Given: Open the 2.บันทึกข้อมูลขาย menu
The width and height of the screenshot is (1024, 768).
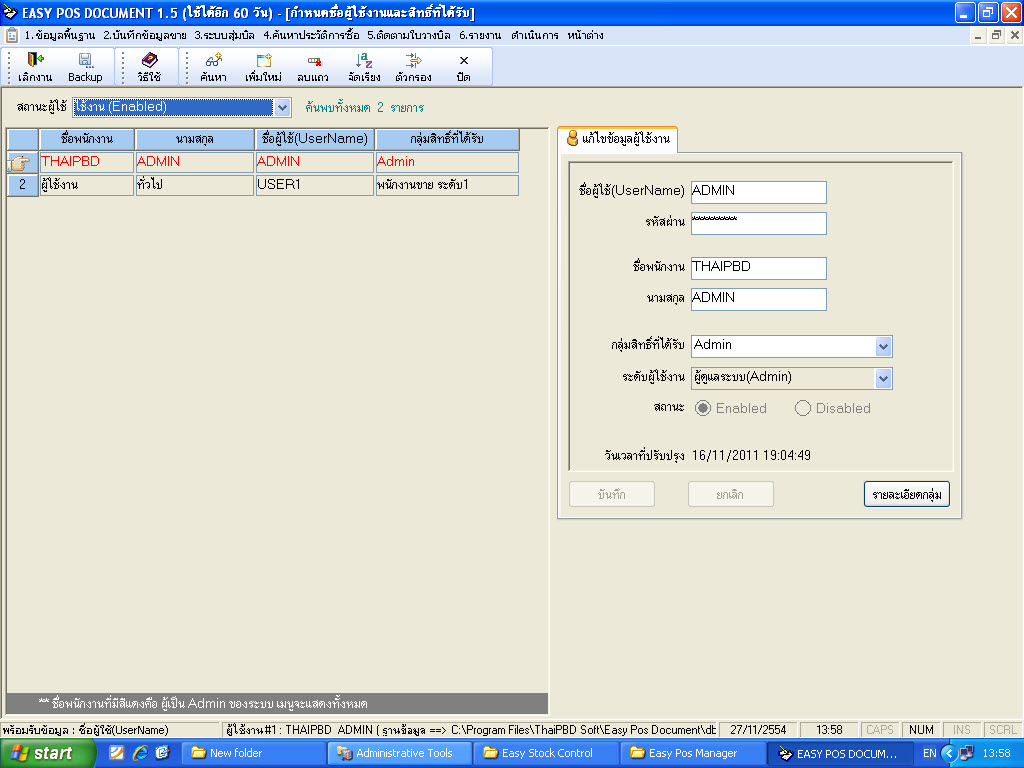Looking at the screenshot, I should (144, 35).
